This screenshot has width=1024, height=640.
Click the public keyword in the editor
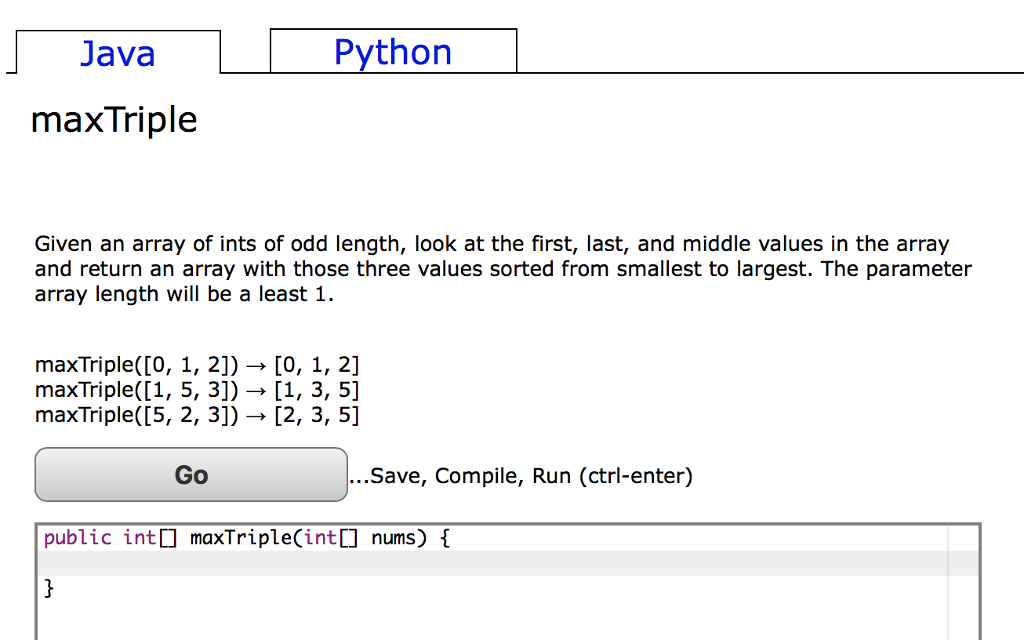tap(77, 537)
